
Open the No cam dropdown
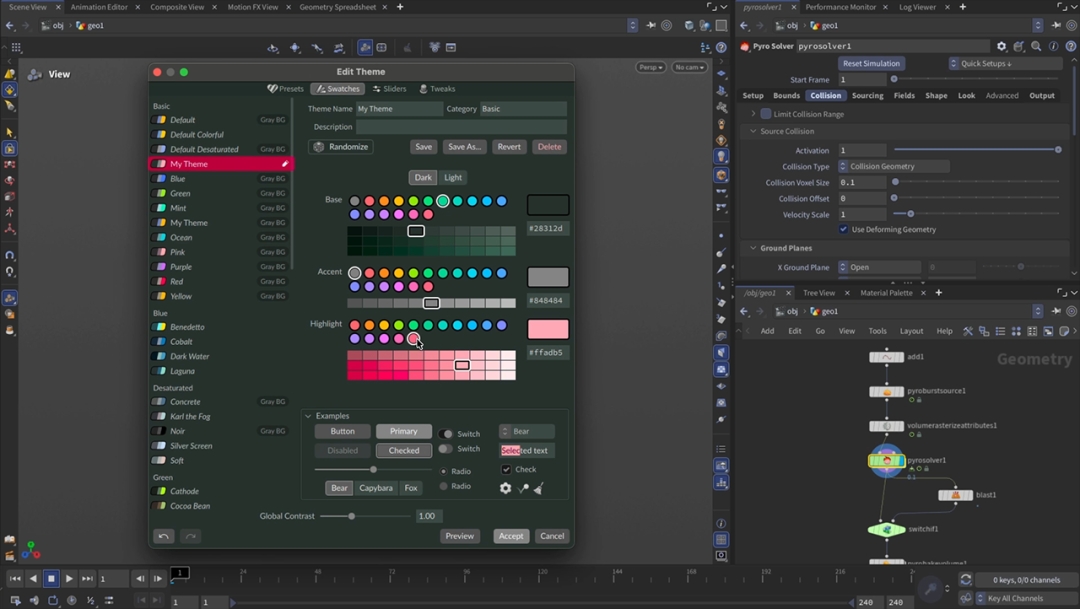coord(689,67)
